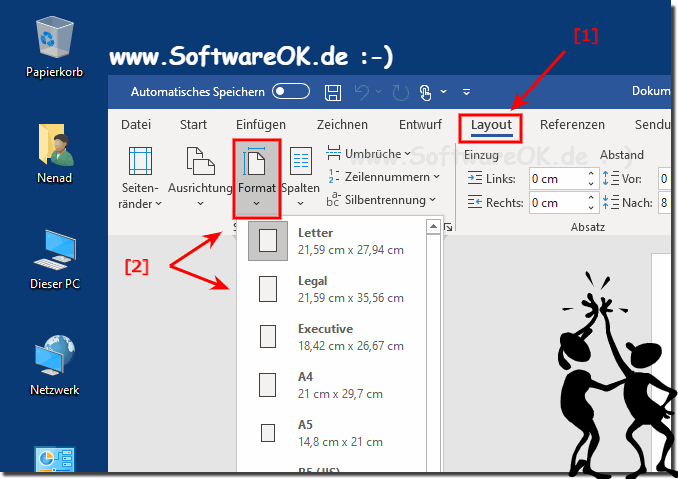
Task: Toggle the Automatisches Speichern switch
Action: 291,92
